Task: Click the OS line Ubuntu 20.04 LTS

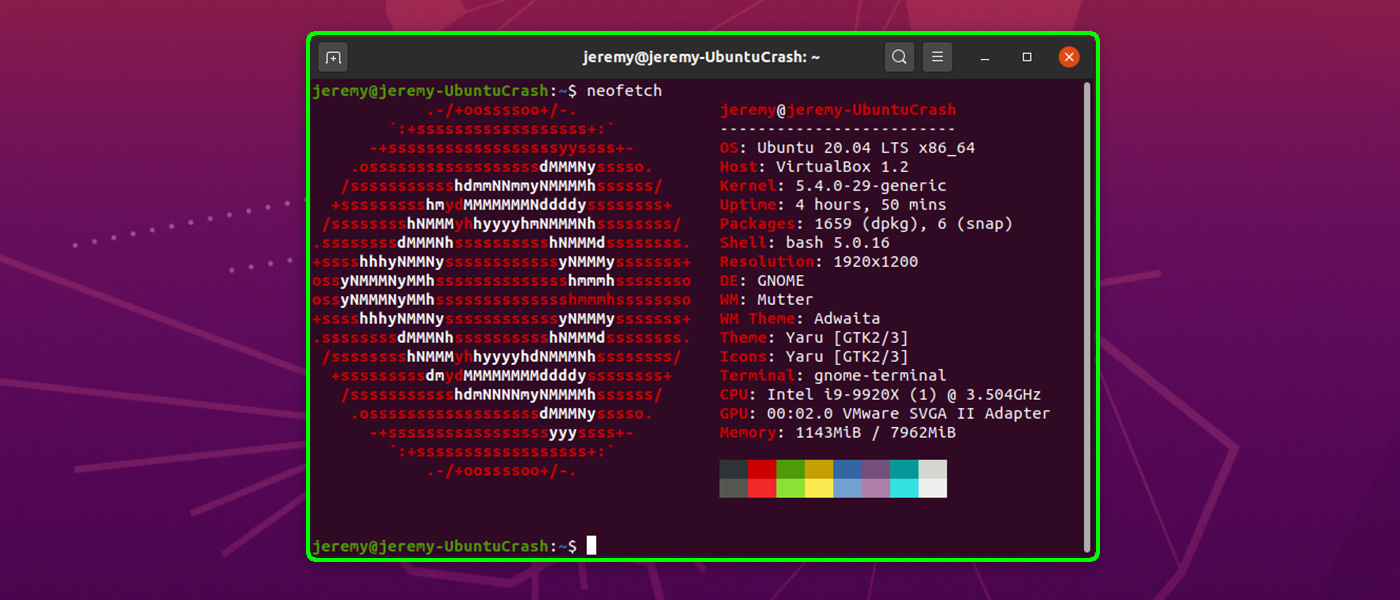Action: (x=847, y=148)
